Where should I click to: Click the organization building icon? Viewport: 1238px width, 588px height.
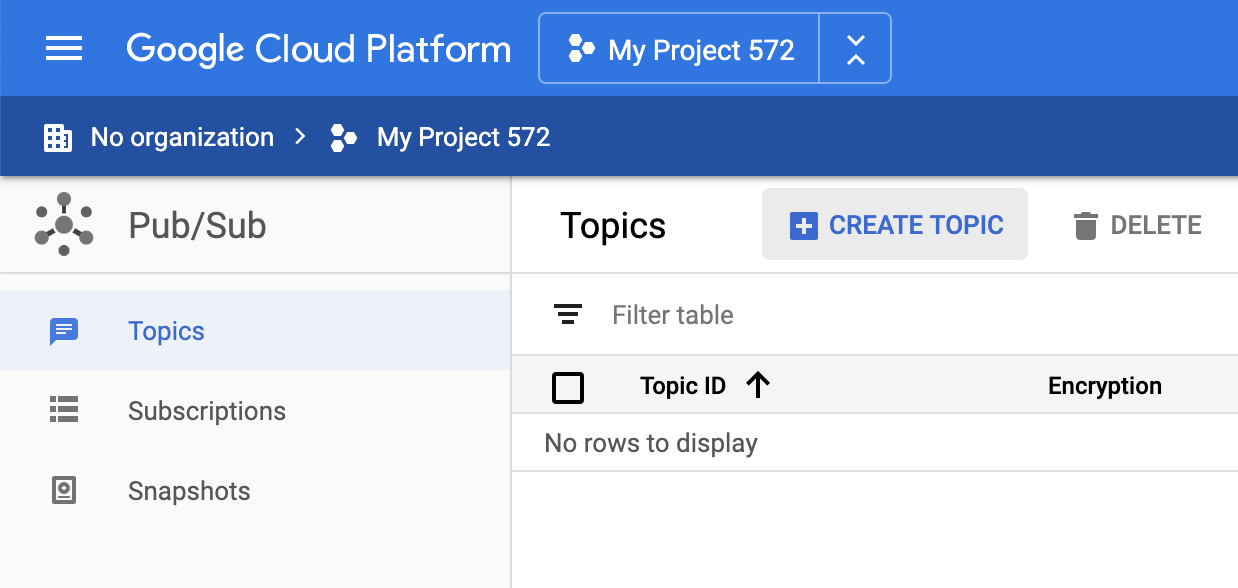tap(58, 138)
